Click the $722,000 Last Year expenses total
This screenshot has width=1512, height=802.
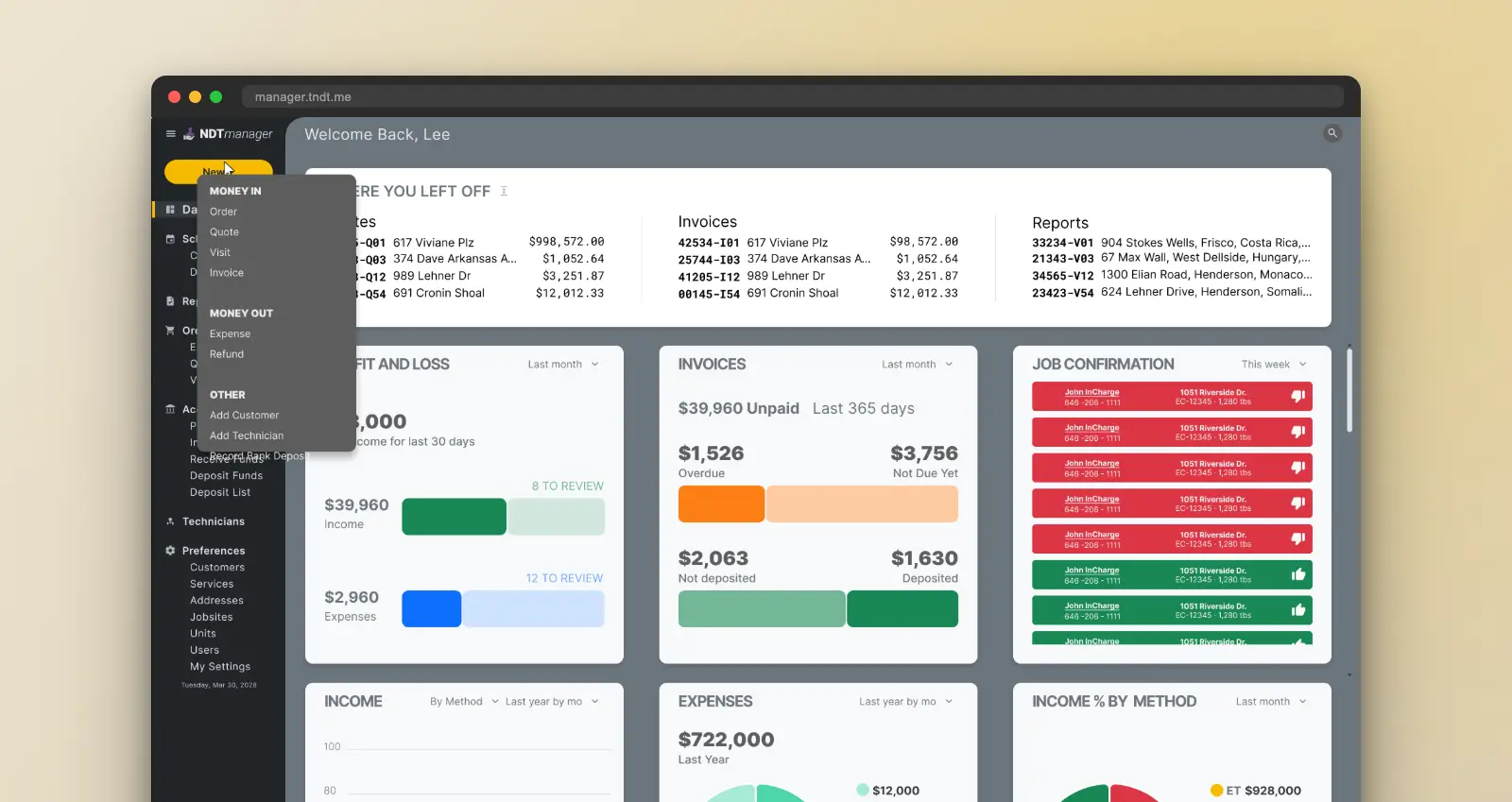(726, 740)
